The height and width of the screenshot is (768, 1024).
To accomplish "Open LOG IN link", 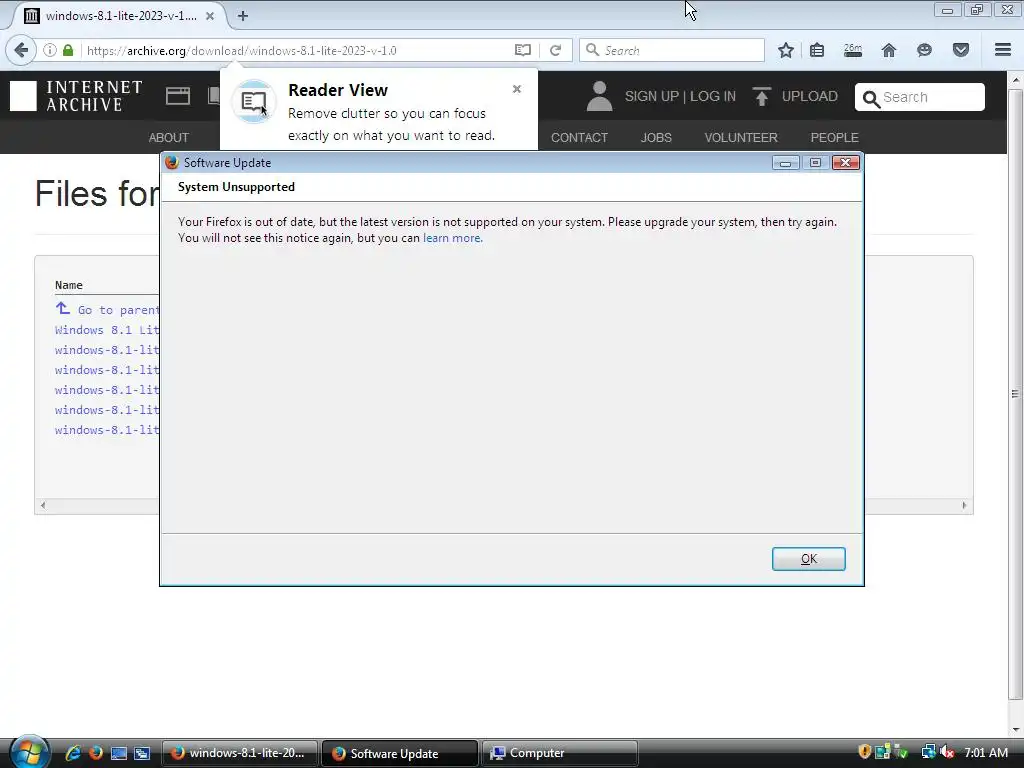I will tap(712, 96).
